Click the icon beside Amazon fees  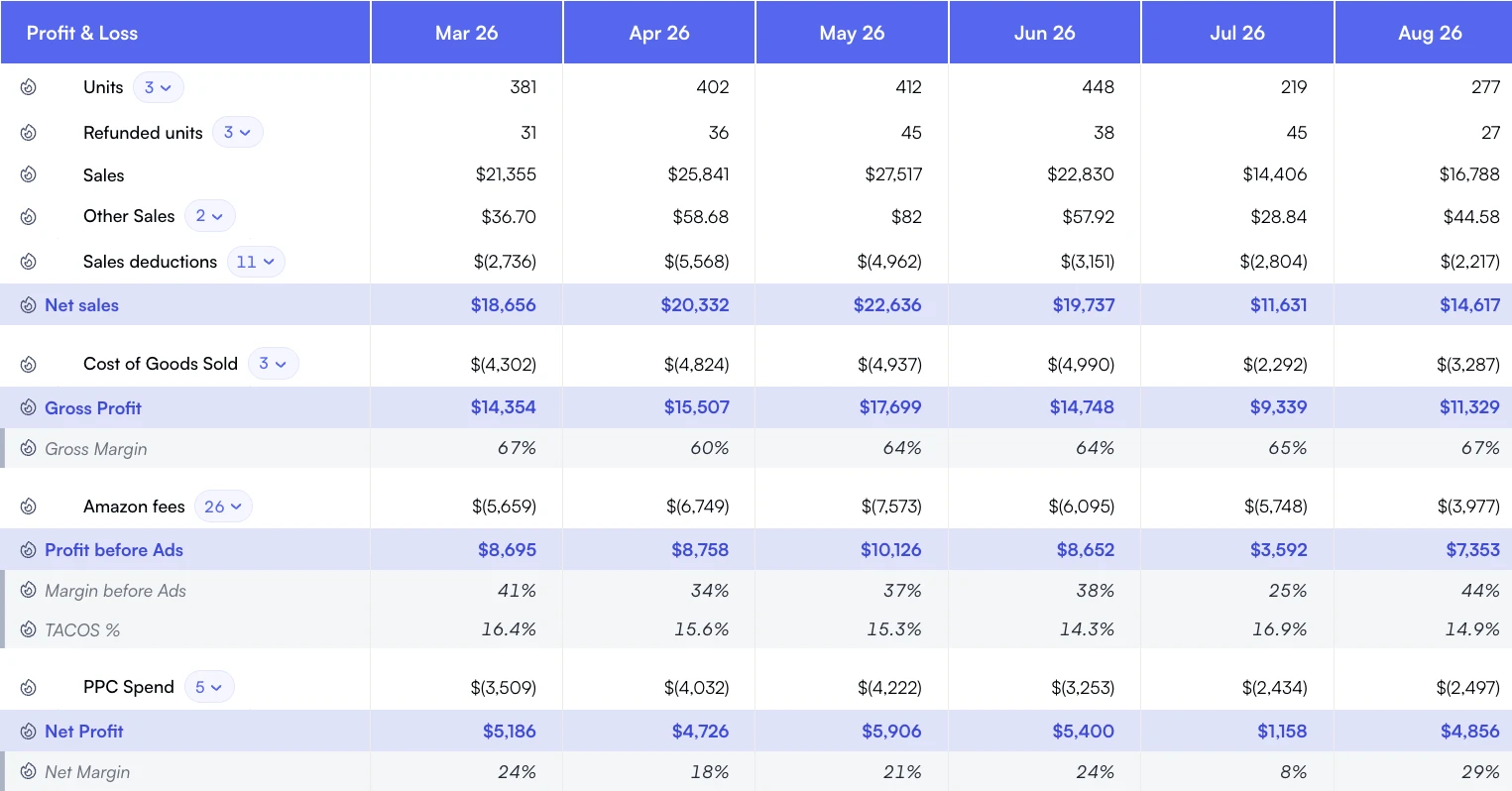(x=29, y=507)
